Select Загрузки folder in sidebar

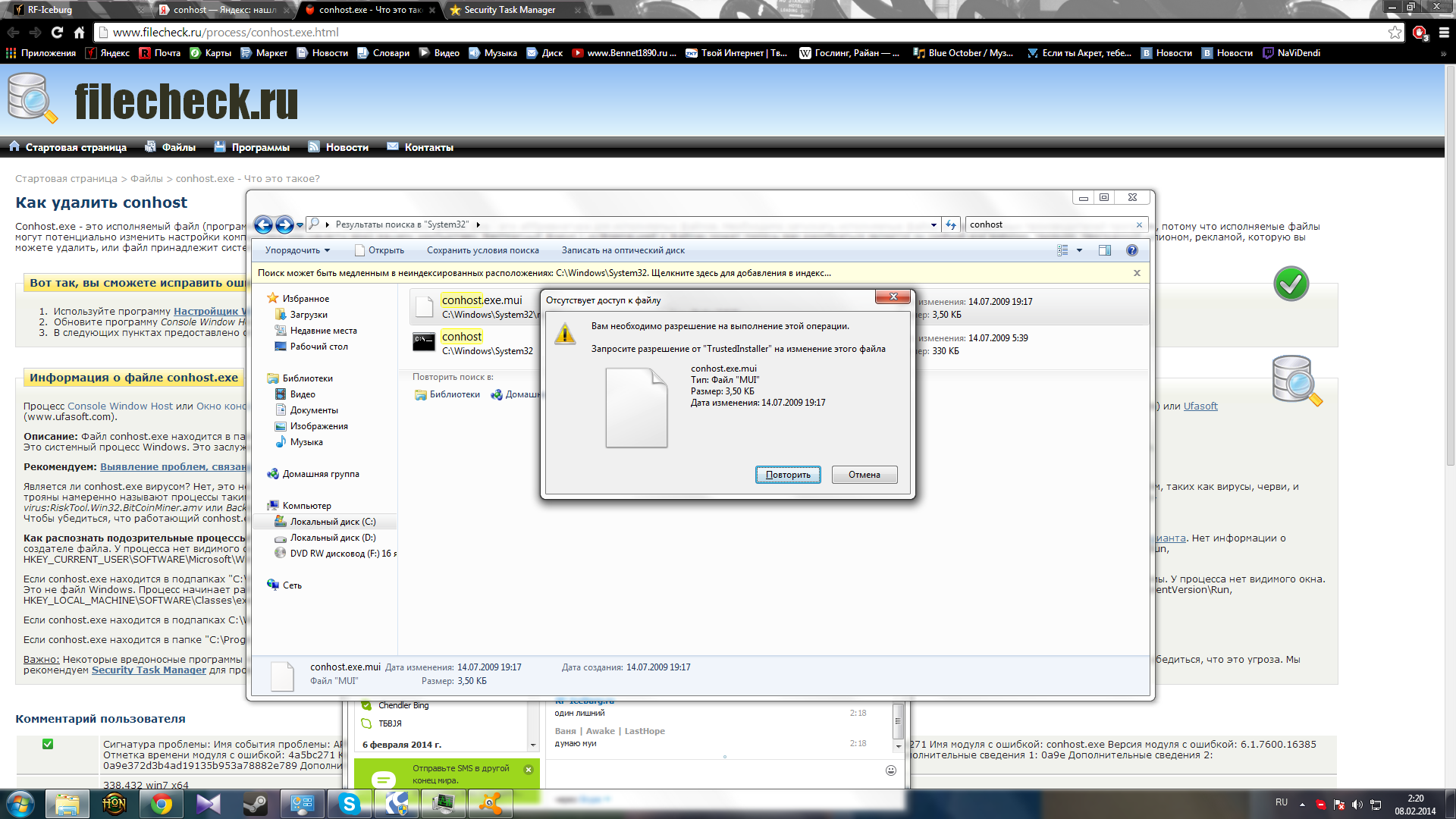(309, 315)
